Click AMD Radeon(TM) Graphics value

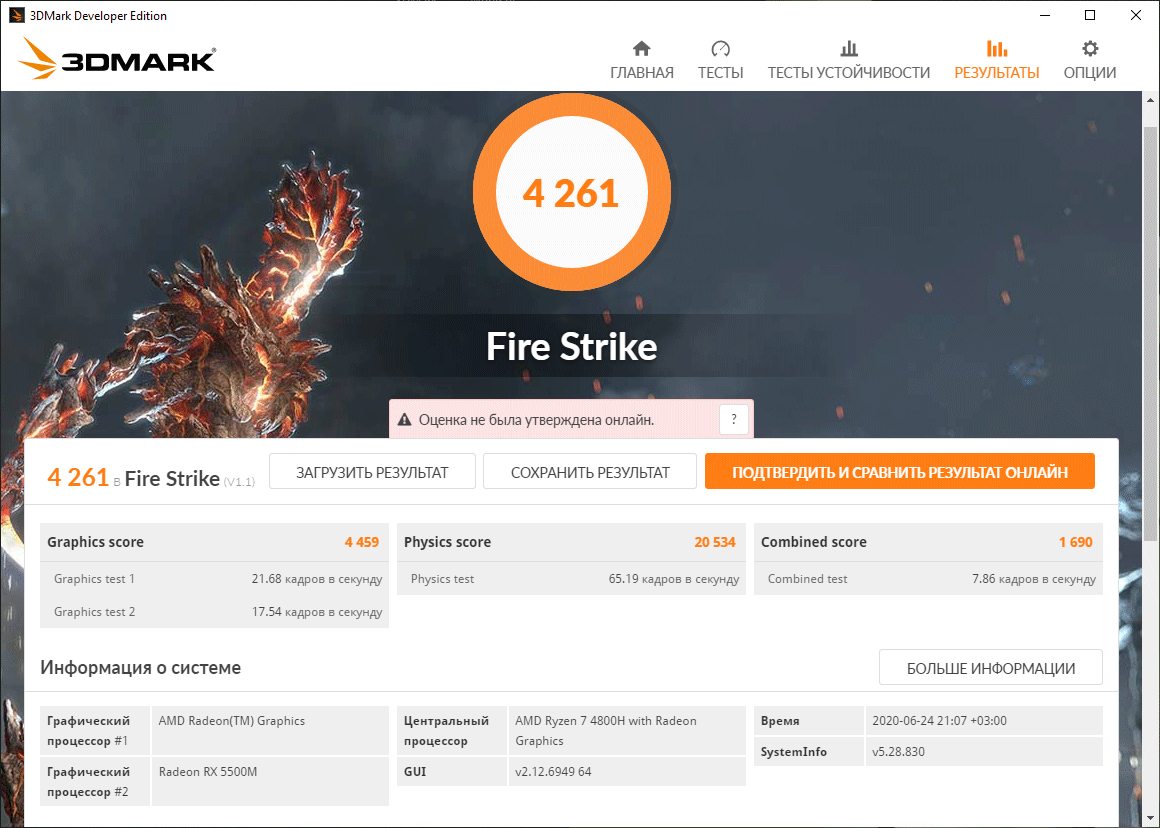coord(232,721)
